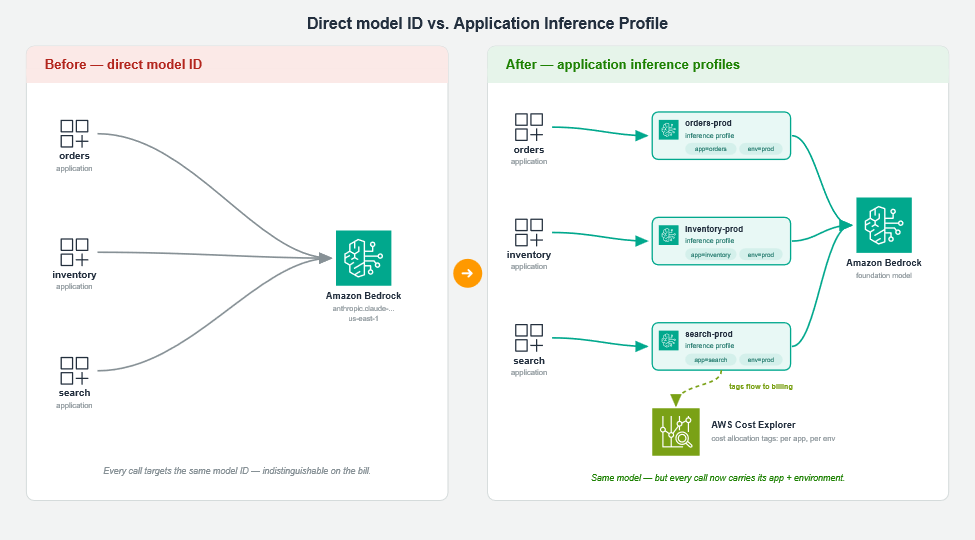Image resolution: width=975 pixels, height=540 pixels.
Task: Click the "inference profile" subtitle under search-prod
Action: [x=709, y=346]
